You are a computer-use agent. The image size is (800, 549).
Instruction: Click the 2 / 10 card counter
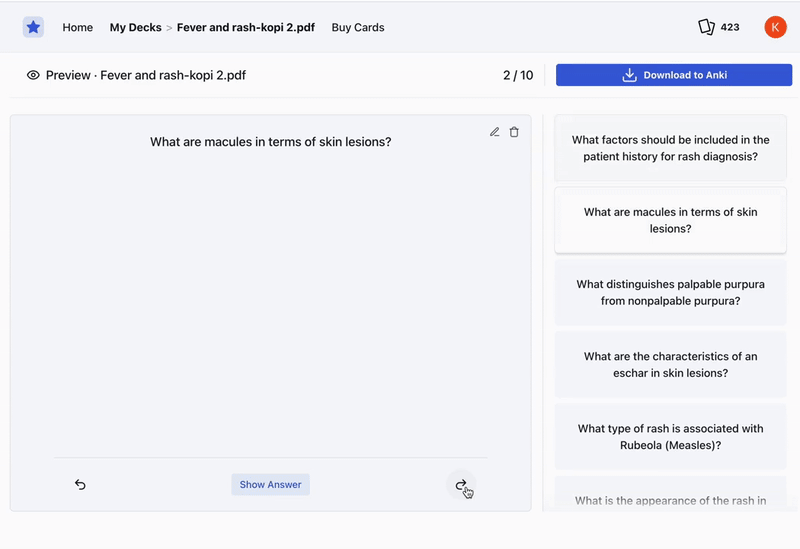(x=518, y=75)
